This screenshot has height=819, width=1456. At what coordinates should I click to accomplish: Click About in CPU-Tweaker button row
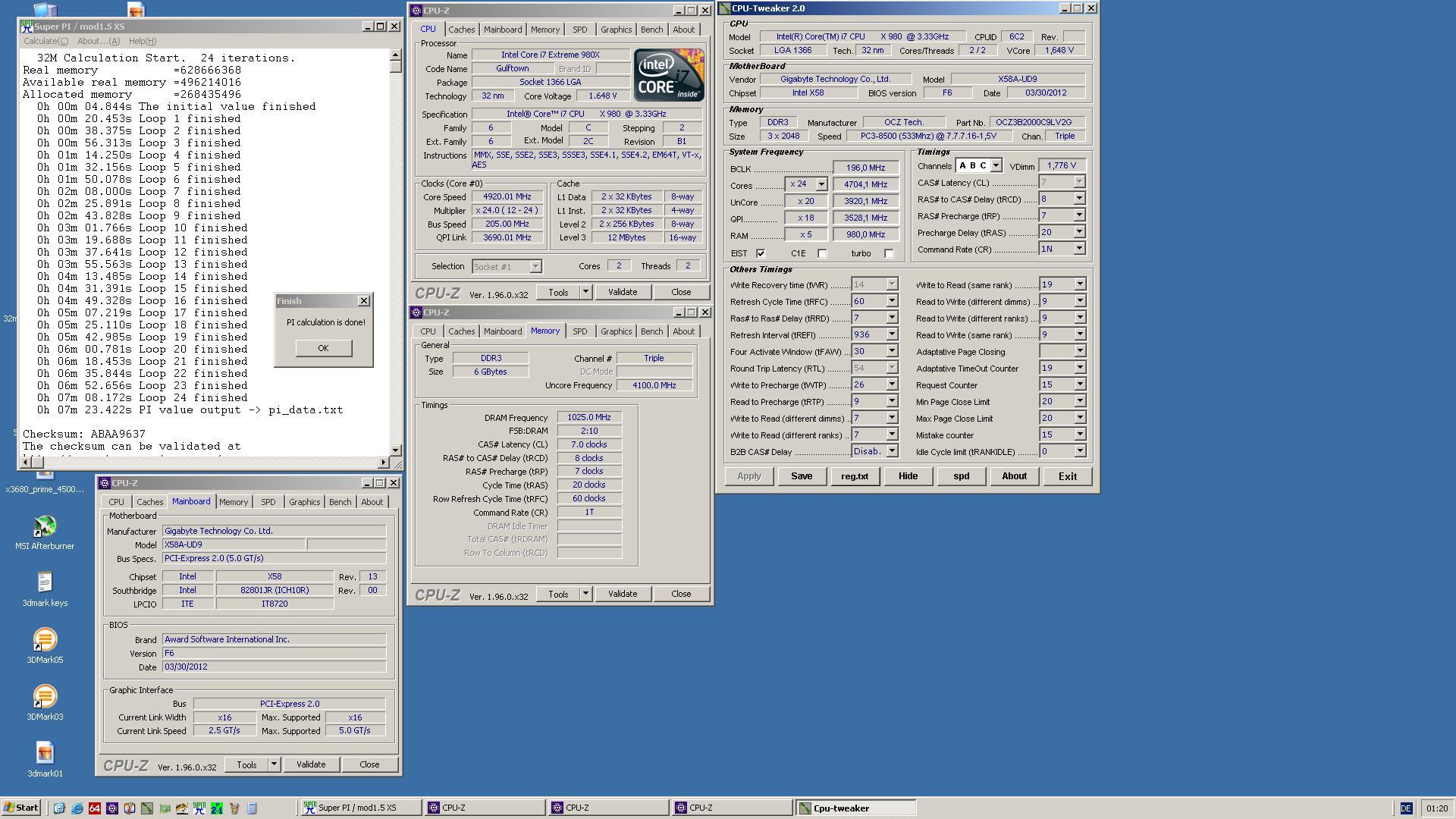tap(1014, 476)
